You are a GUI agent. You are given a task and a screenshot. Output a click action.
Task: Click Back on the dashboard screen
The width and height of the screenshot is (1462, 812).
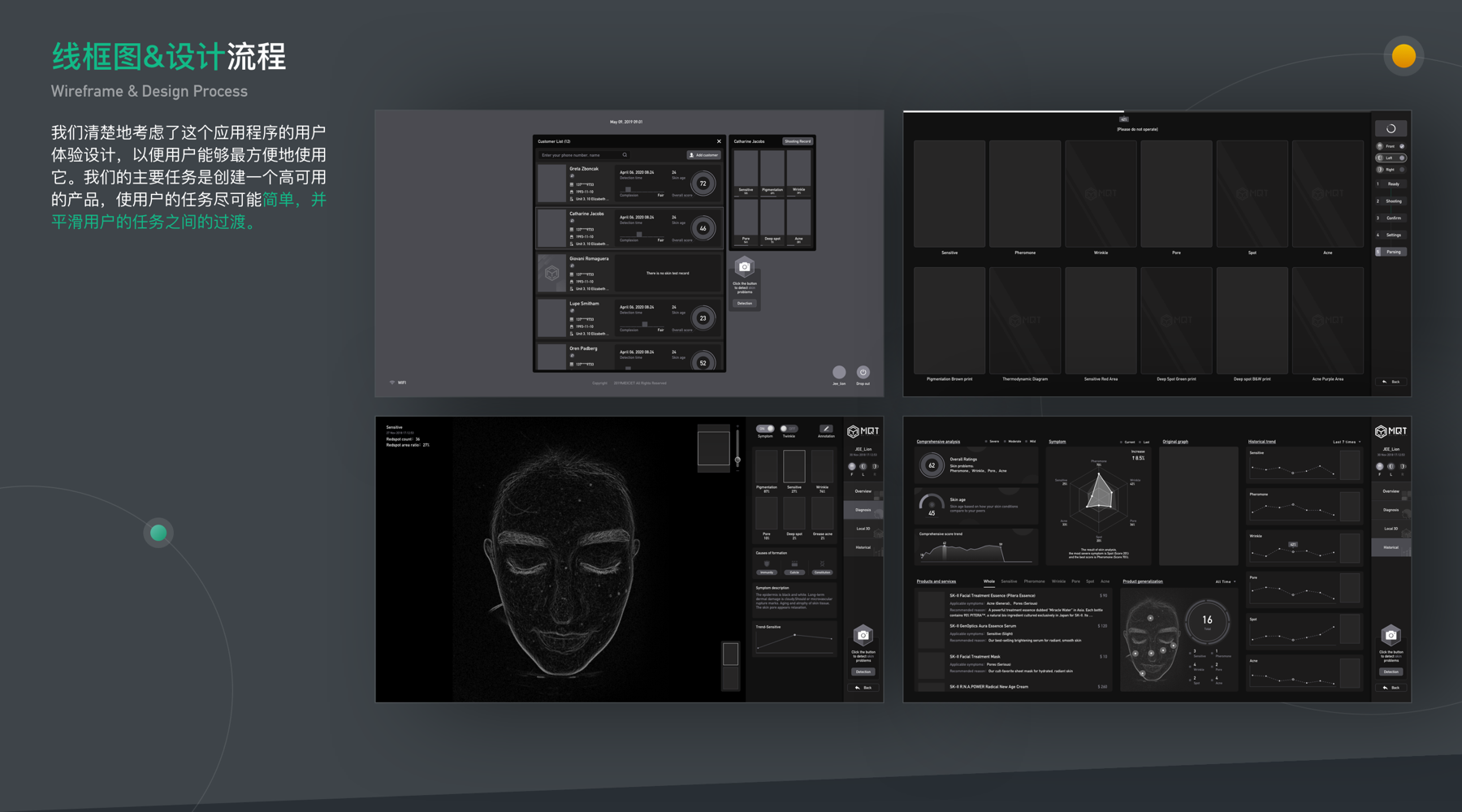[1391, 688]
